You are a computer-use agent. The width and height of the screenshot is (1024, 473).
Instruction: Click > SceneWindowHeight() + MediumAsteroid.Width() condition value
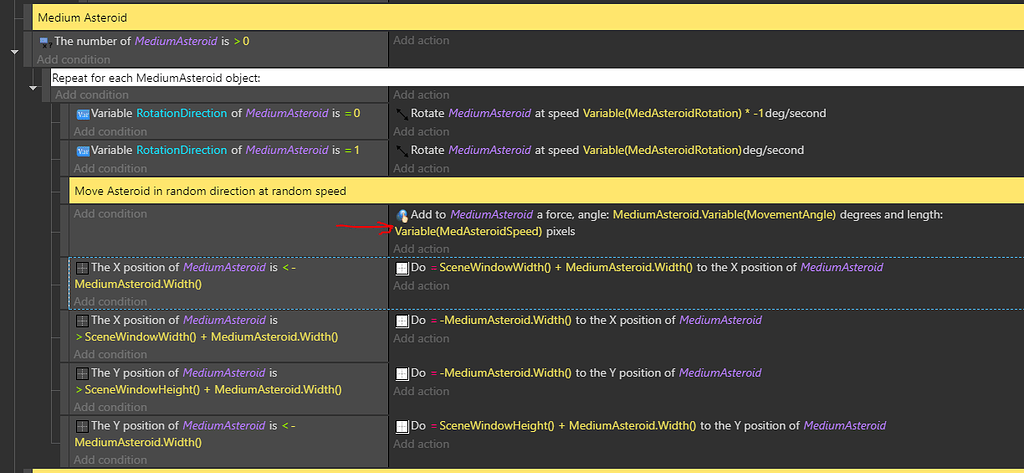pyautogui.click(x=208, y=390)
